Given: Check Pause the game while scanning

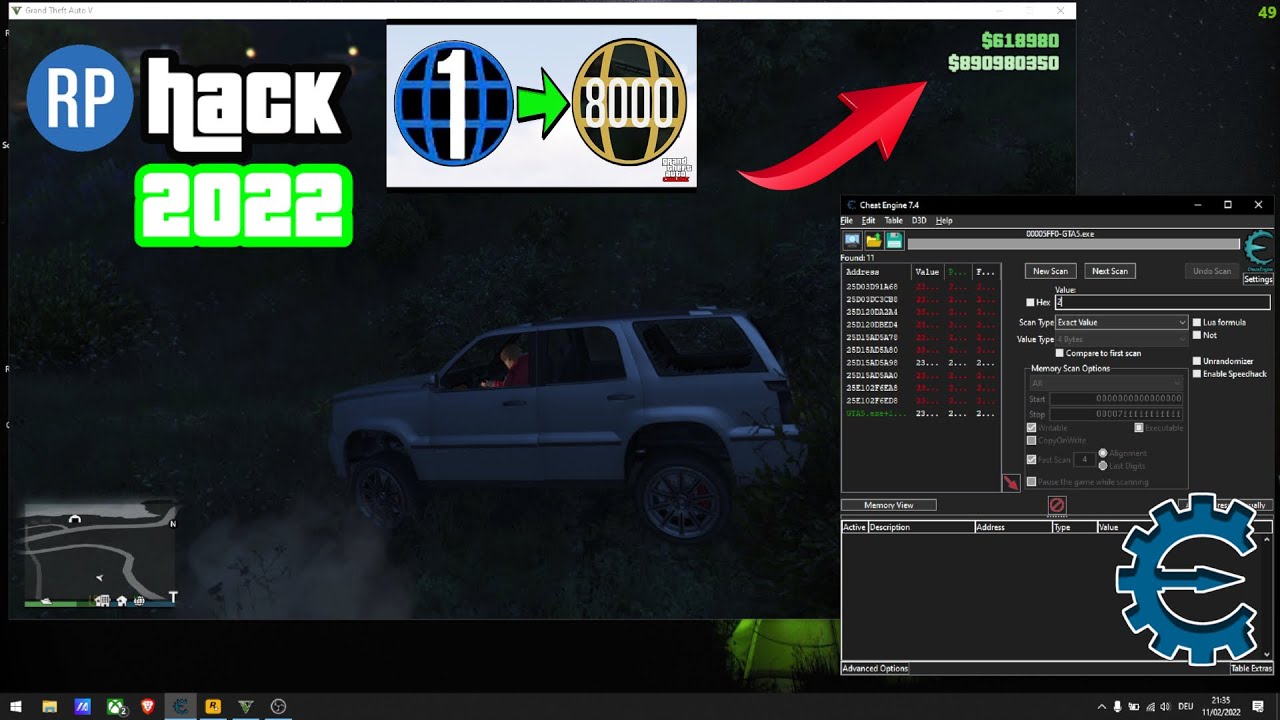Looking at the screenshot, I should [1032, 482].
